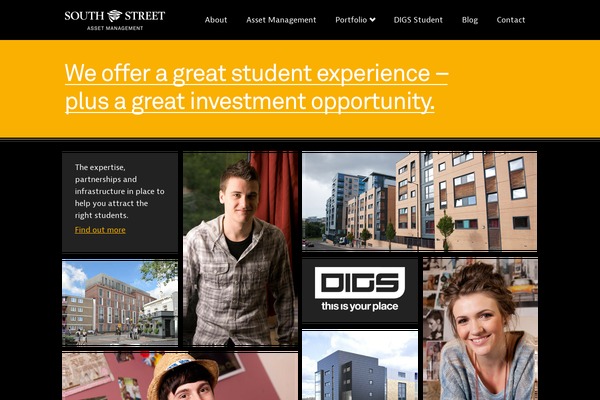The height and width of the screenshot is (400, 600).
Task: Select the large beige apartment building photo
Action: click(x=419, y=201)
